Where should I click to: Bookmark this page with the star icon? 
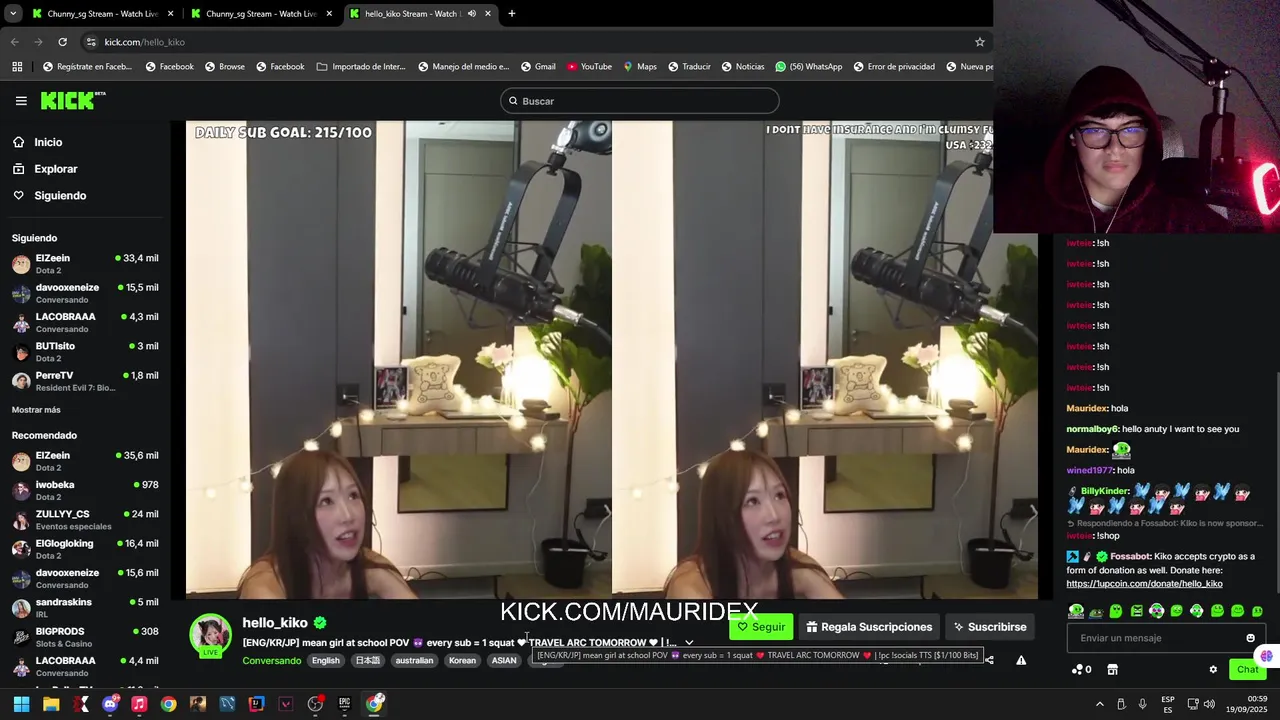click(x=980, y=42)
